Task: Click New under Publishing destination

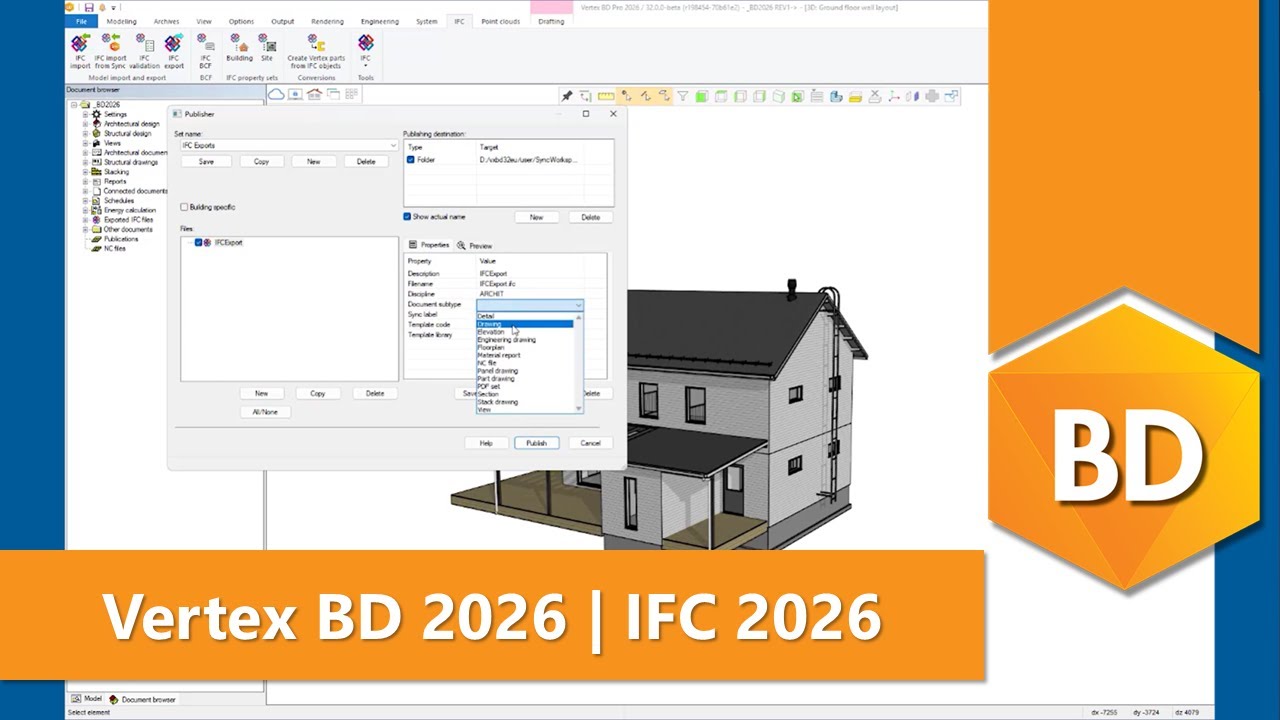Action: (537, 217)
